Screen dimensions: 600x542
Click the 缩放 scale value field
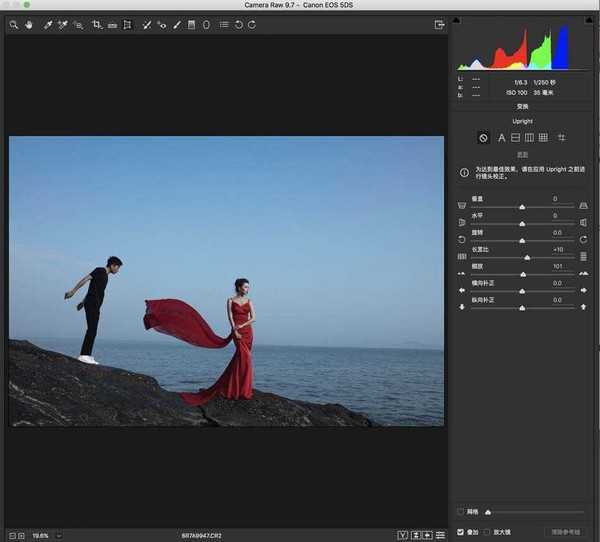pos(557,266)
